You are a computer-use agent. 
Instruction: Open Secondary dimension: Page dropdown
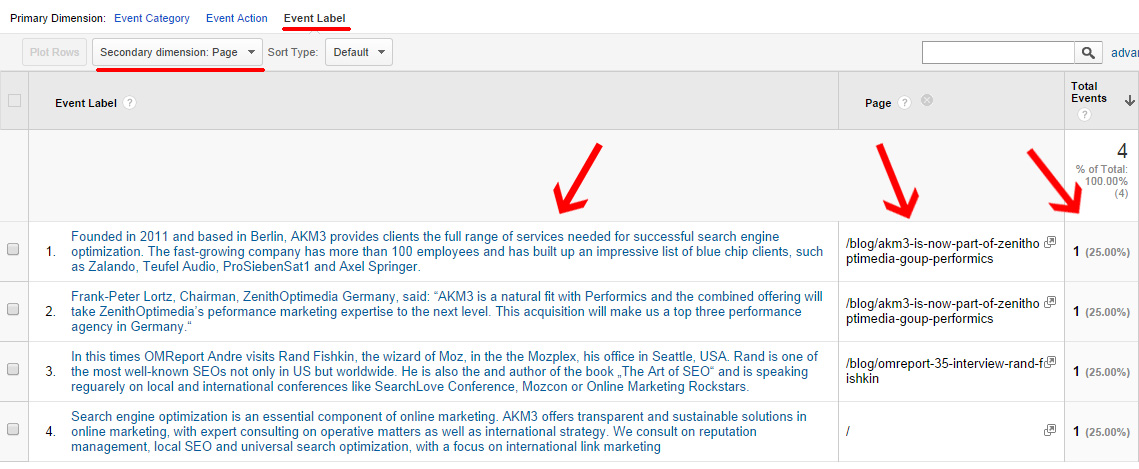(x=178, y=53)
